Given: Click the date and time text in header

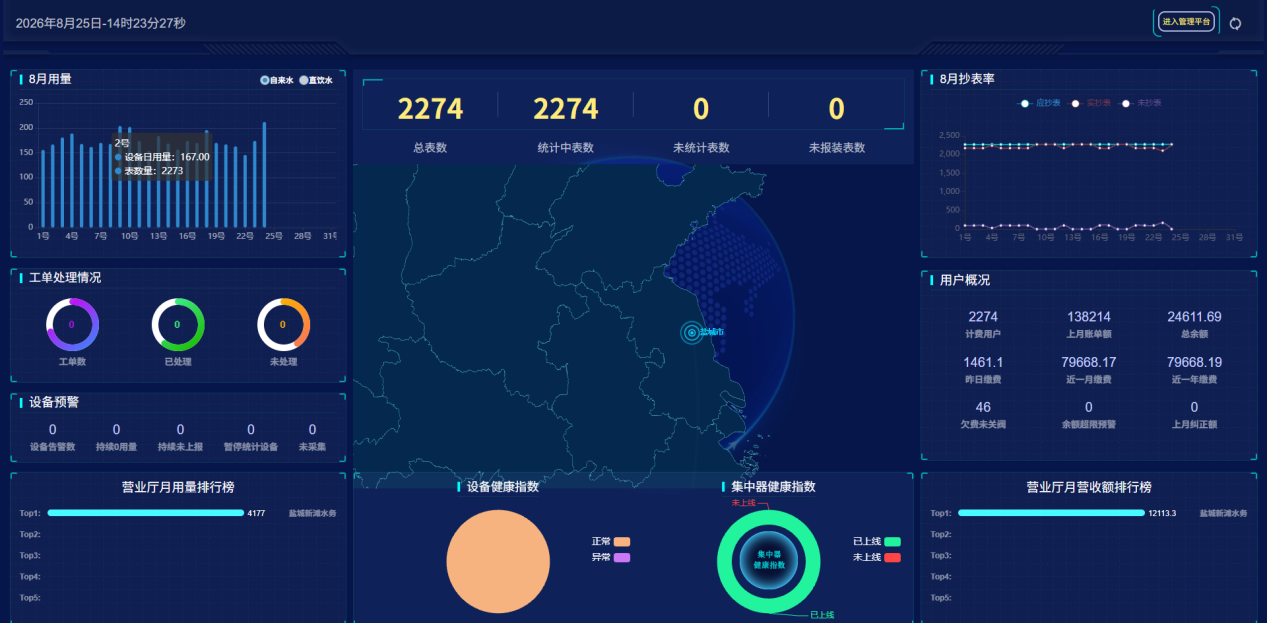Looking at the screenshot, I should click(101, 23).
